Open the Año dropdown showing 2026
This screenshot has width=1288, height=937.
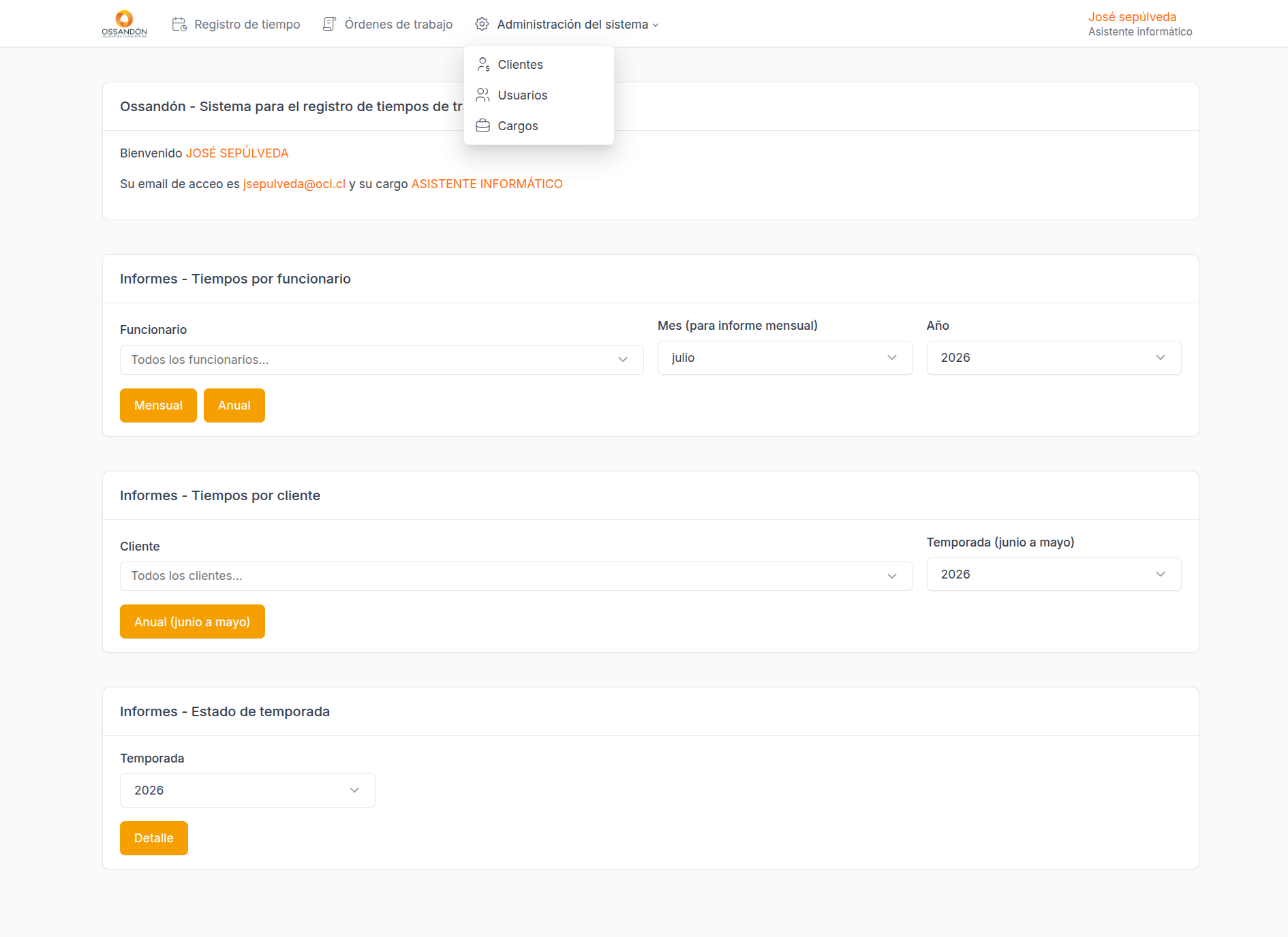pos(1054,358)
